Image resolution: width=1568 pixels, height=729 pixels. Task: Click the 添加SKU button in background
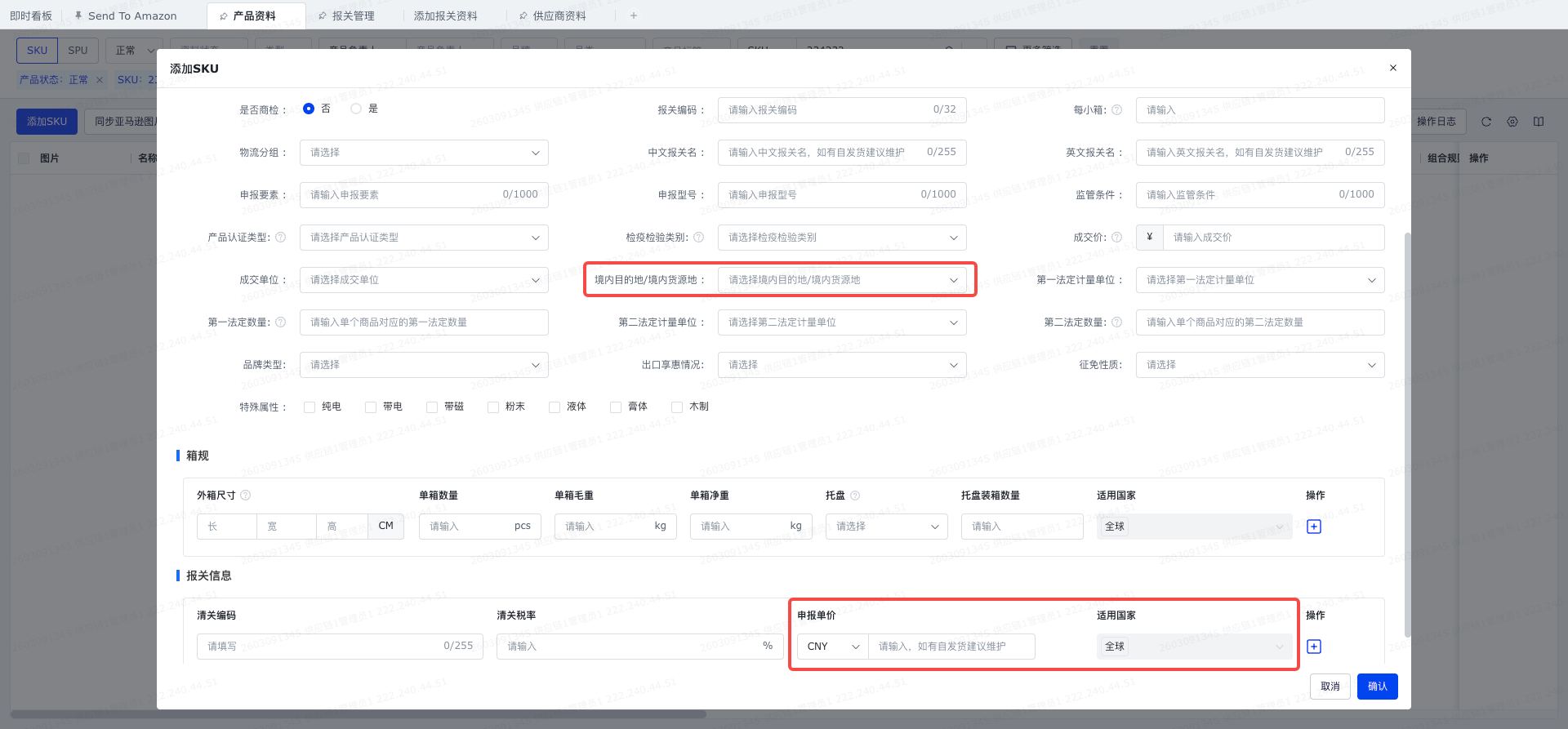[47, 122]
